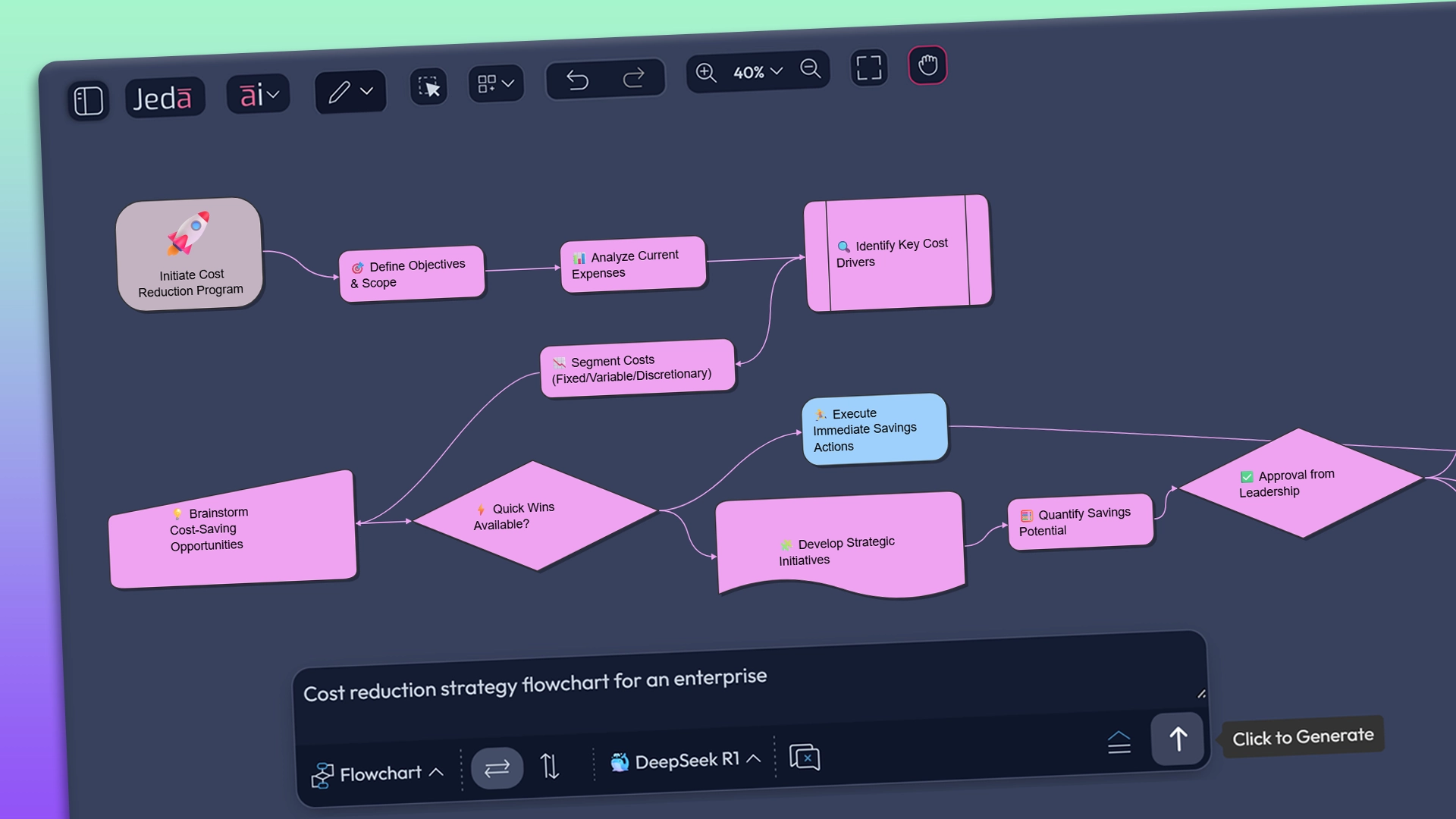The image size is (1456, 819).
Task: Open the Flowchart diagram type dropdown
Action: click(378, 773)
